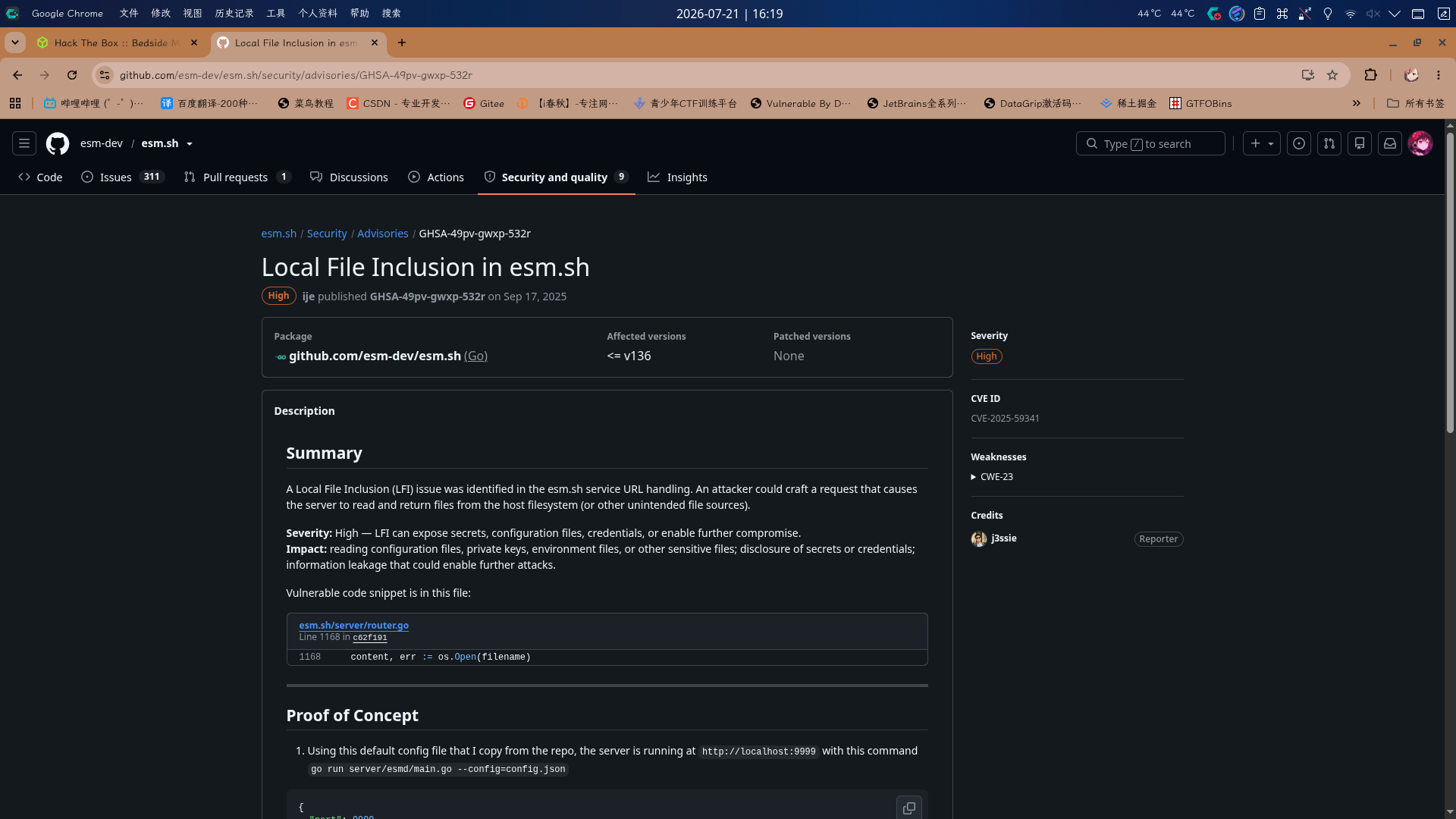Open the Advisories breadcrumb link
1456x819 pixels.
[383, 234]
